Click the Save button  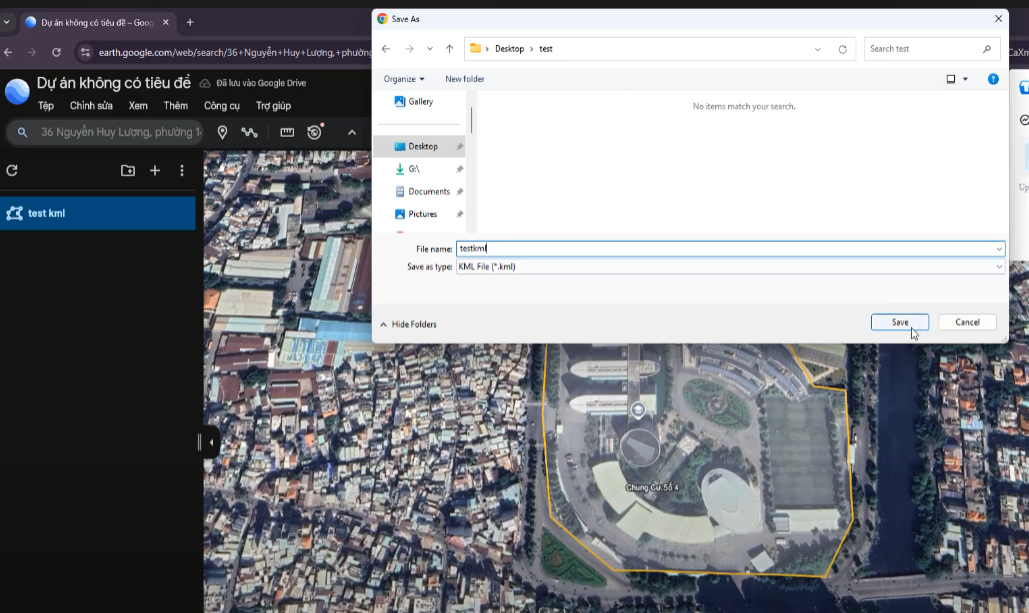click(x=900, y=322)
